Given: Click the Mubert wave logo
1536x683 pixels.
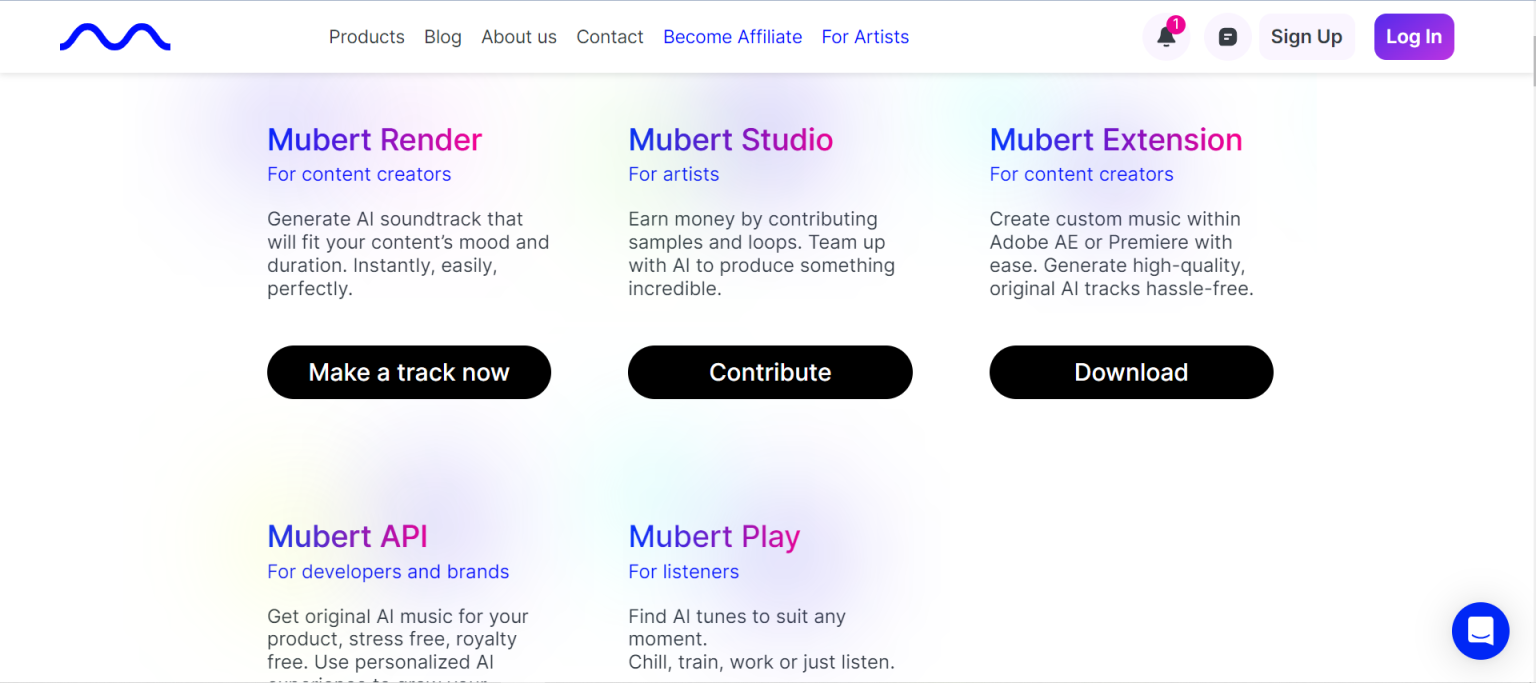Looking at the screenshot, I should [x=114, y=36].
